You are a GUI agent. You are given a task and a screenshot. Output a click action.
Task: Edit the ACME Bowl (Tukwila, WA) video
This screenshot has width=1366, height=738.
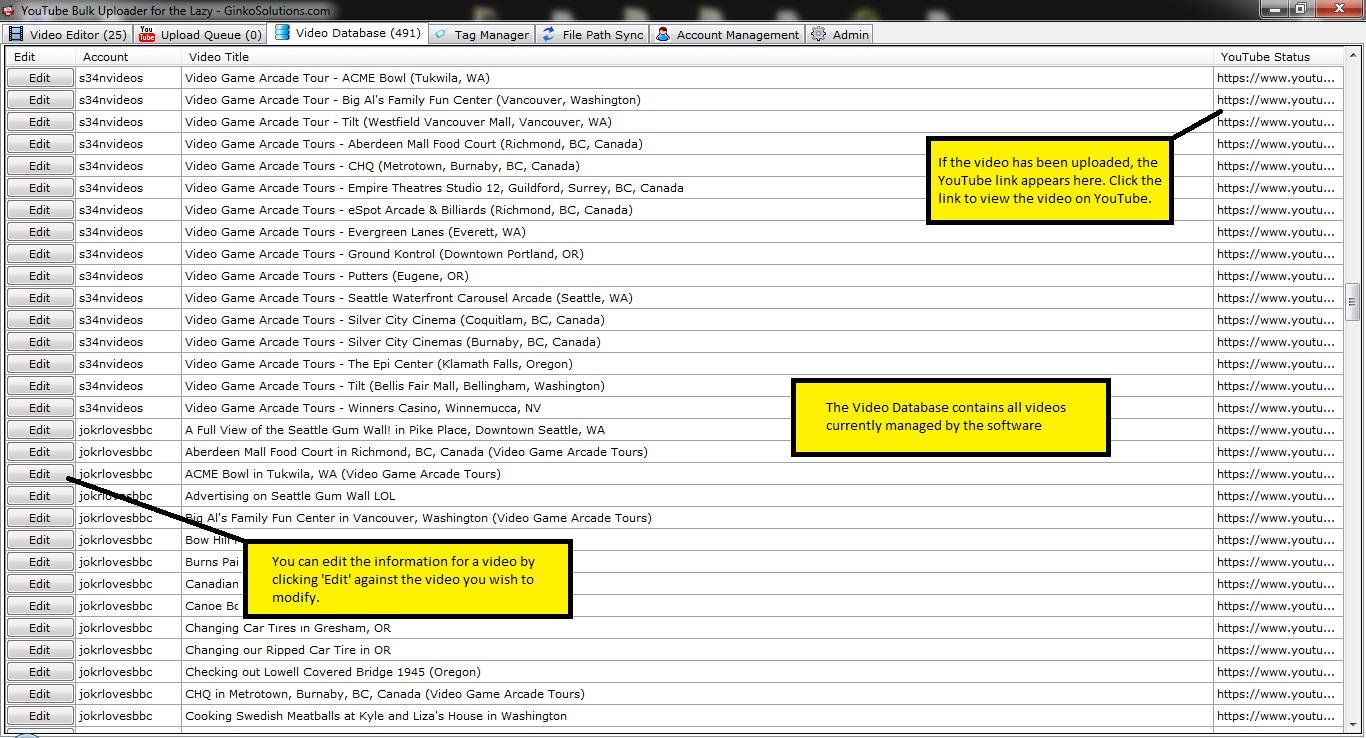click(x=40, y=78)
